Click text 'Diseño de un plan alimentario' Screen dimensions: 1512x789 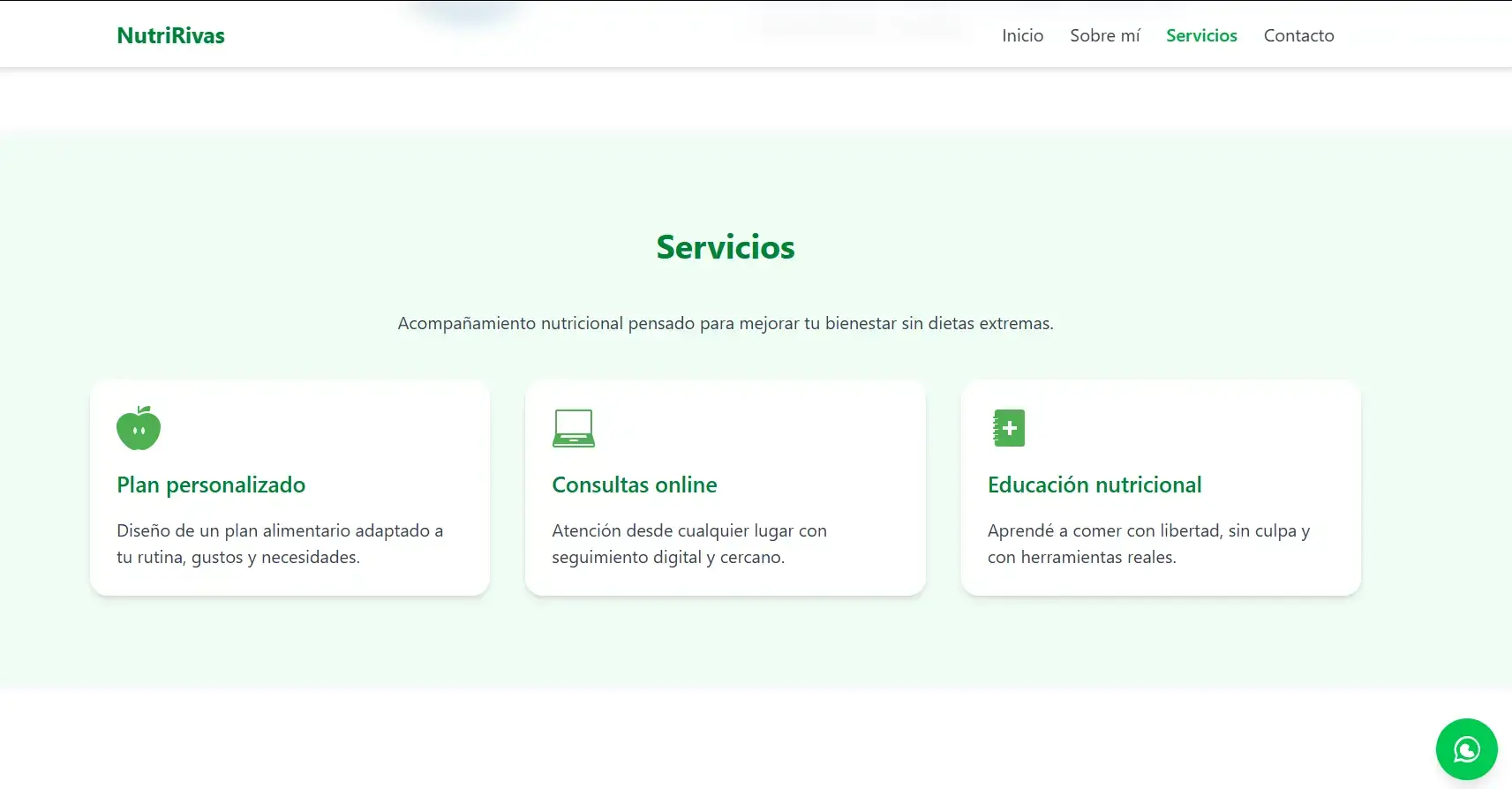(233, 530)
